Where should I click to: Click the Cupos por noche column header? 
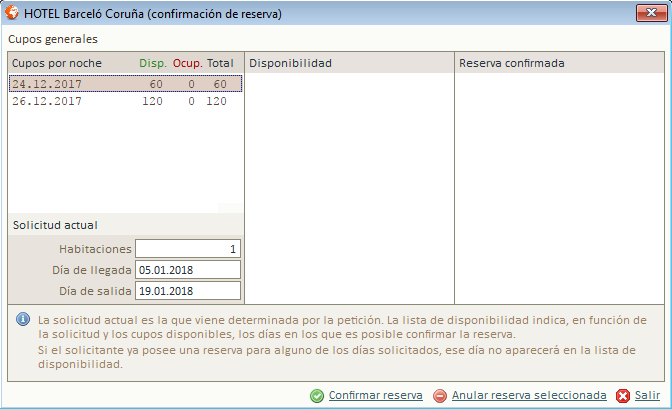pos(57,63)
